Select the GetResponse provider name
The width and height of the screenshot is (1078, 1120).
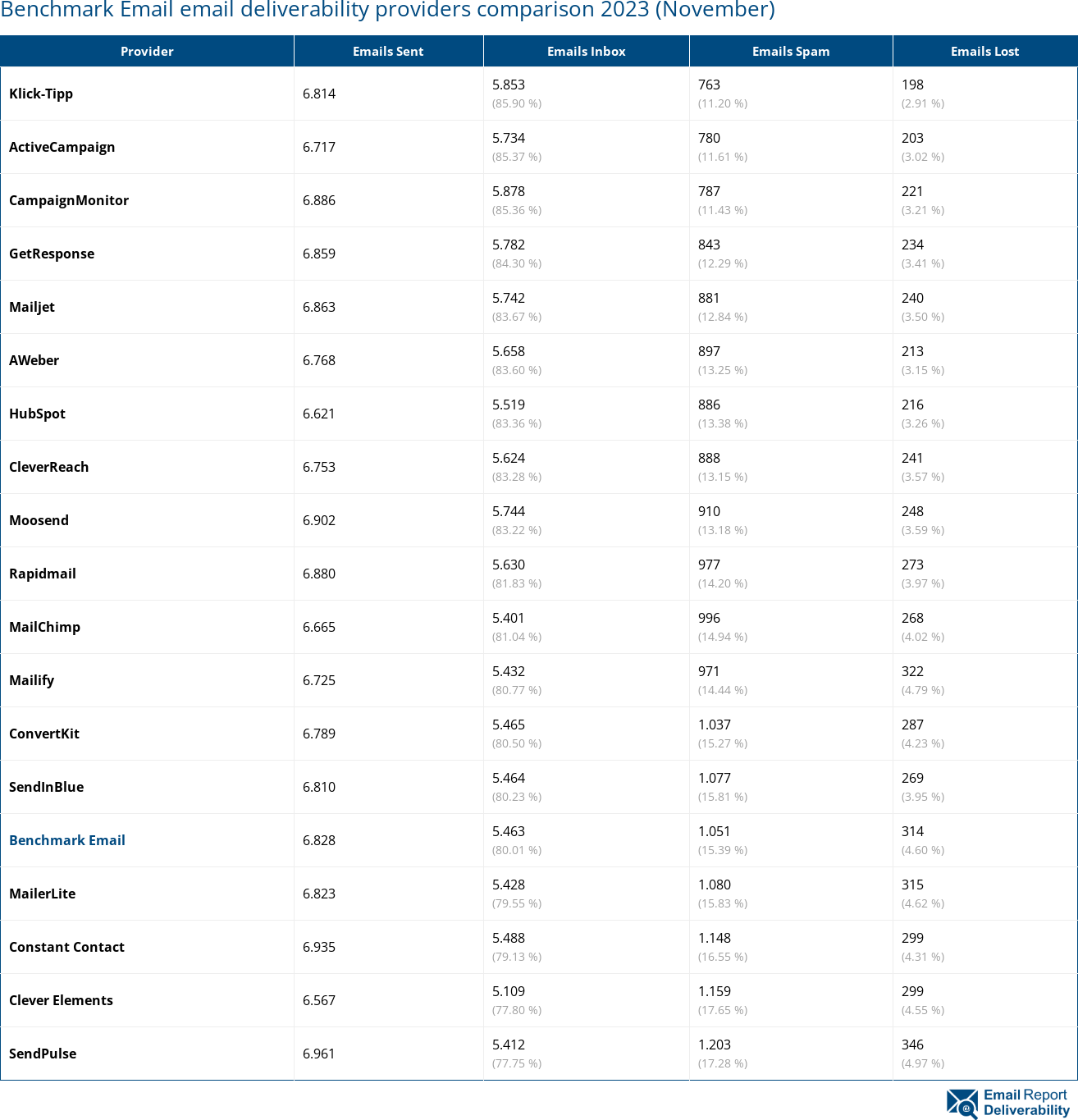click(x=52, y=254)
